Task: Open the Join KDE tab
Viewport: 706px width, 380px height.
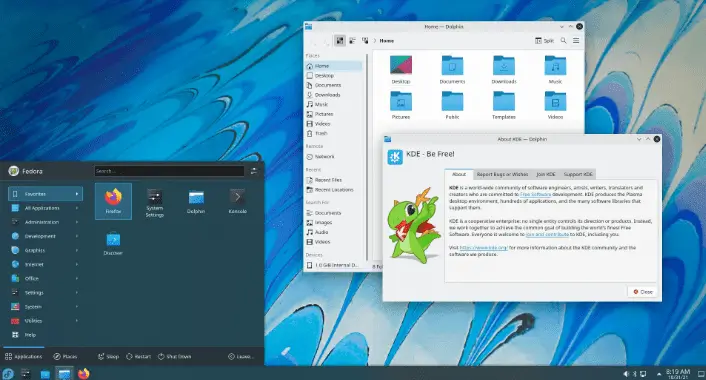Action: tap(545, 174)
